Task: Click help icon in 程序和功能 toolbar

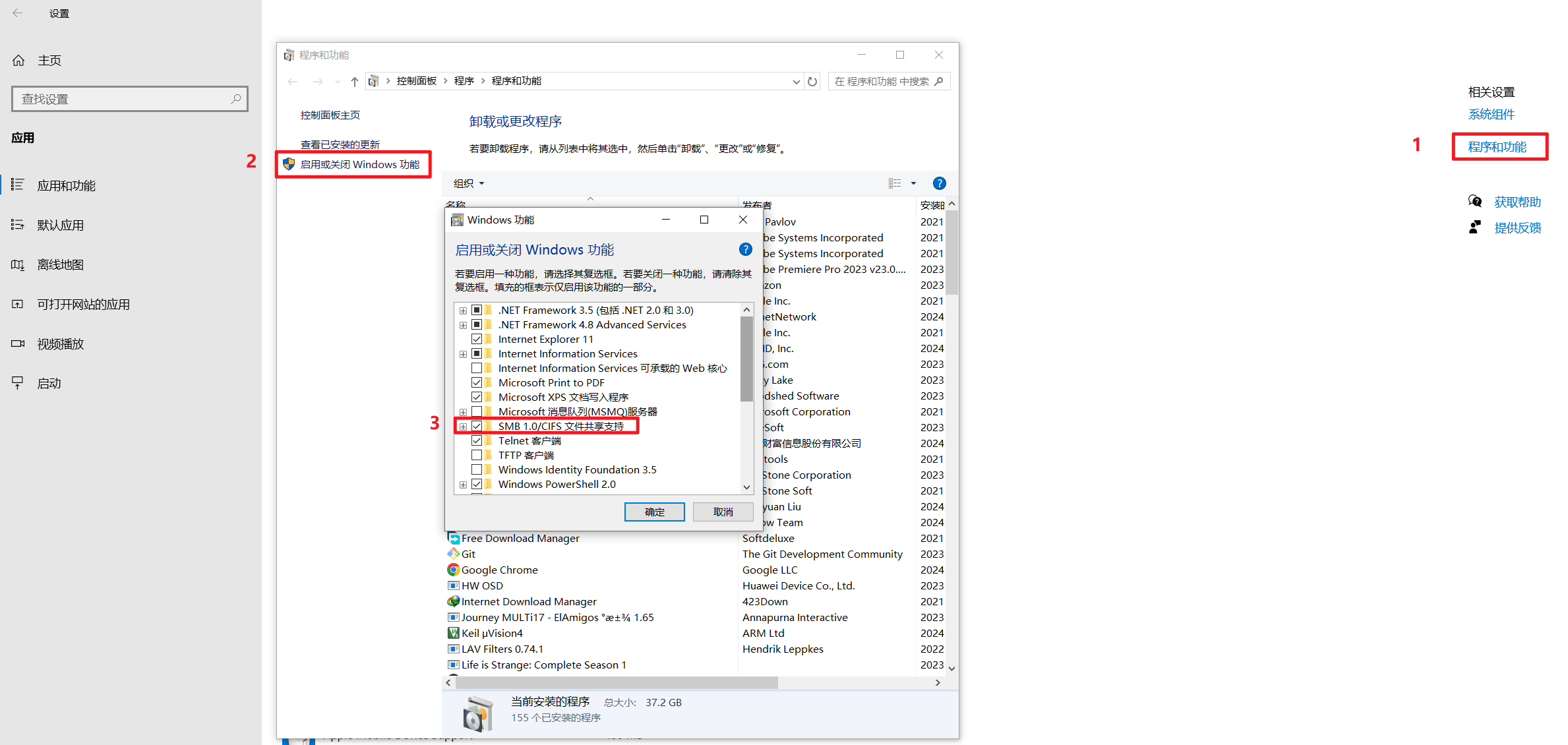Action: click(x=940, y=183)
